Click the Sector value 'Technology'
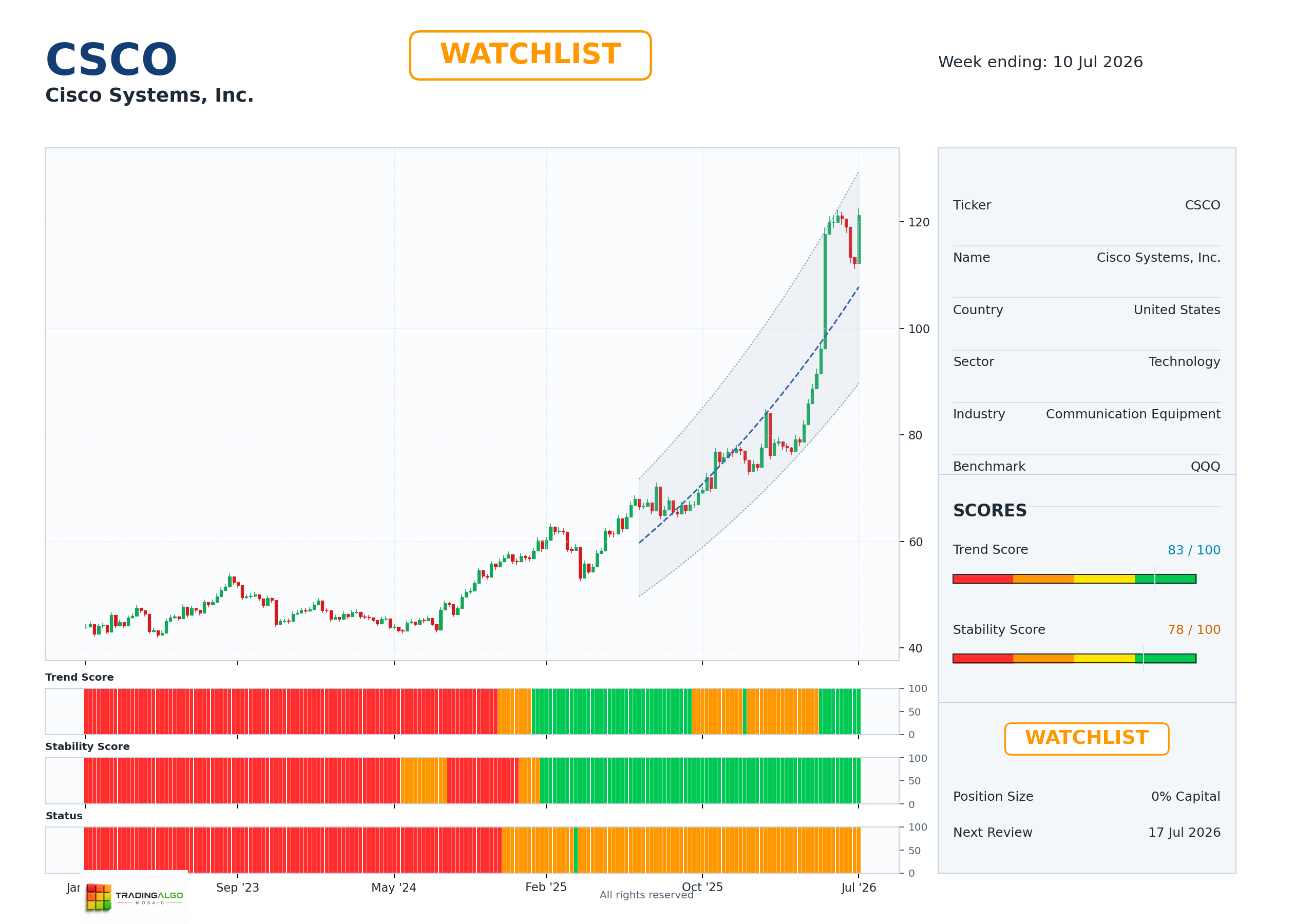This screenshot has width=1294, height=924. point(1184,362)
